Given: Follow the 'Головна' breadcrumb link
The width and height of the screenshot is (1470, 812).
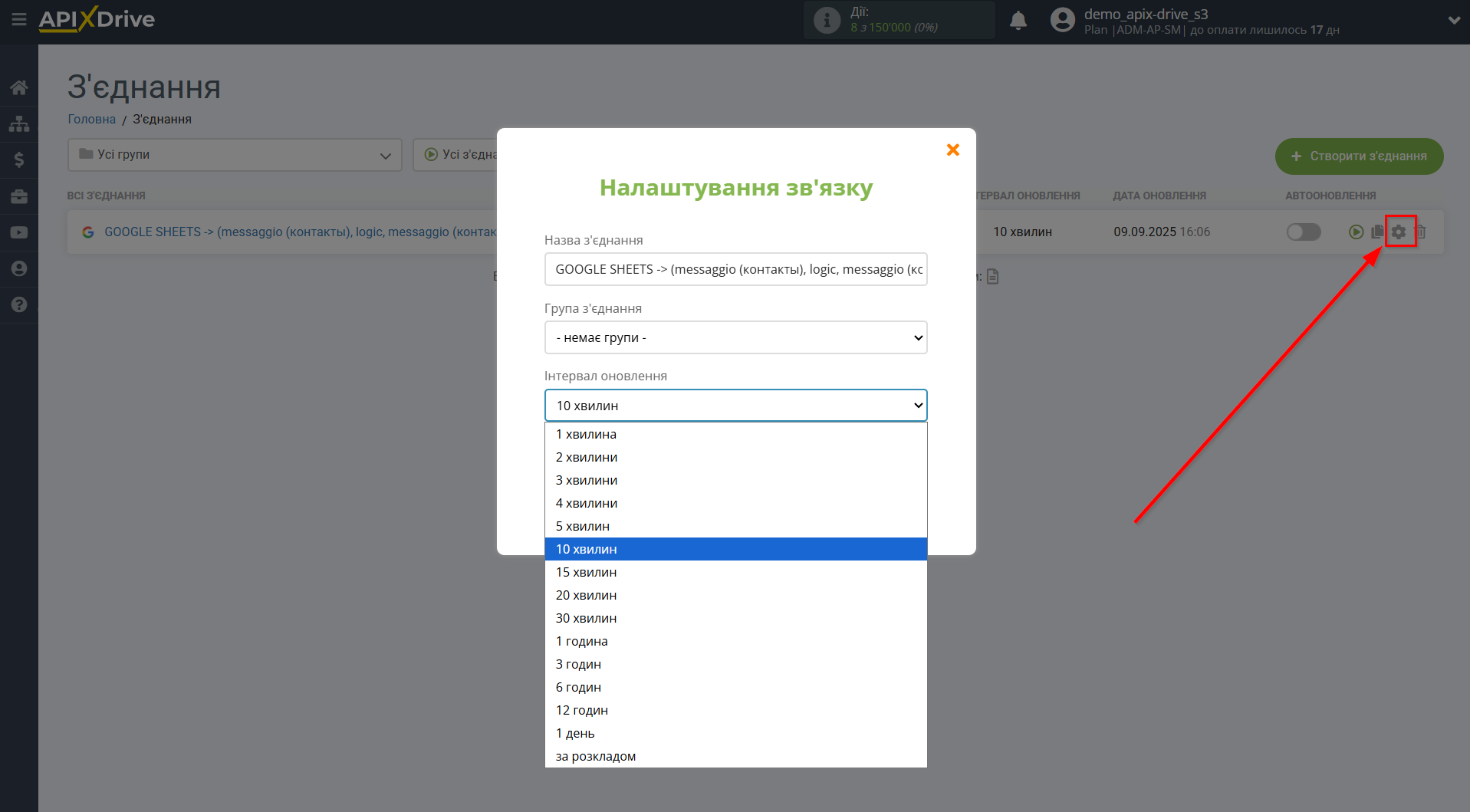Looking at the screenshot, I should coord(91,119).
